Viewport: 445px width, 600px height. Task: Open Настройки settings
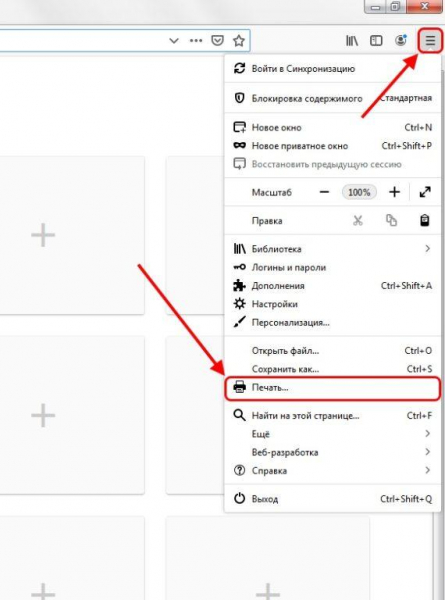[332, 304]
